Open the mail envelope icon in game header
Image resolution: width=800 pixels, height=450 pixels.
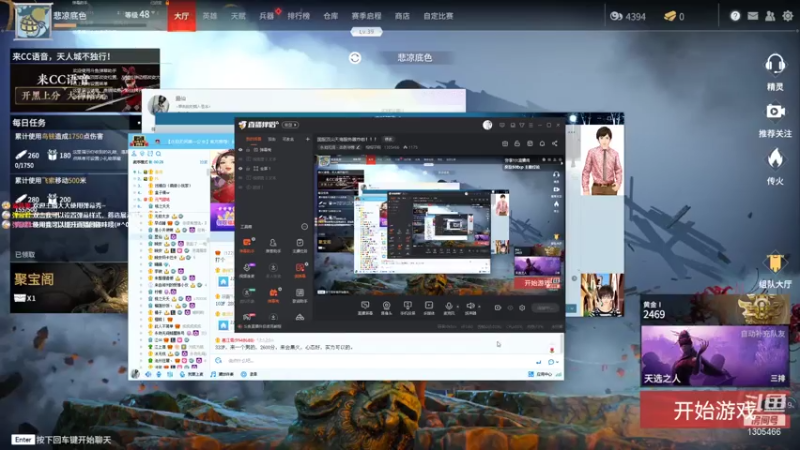753,16
